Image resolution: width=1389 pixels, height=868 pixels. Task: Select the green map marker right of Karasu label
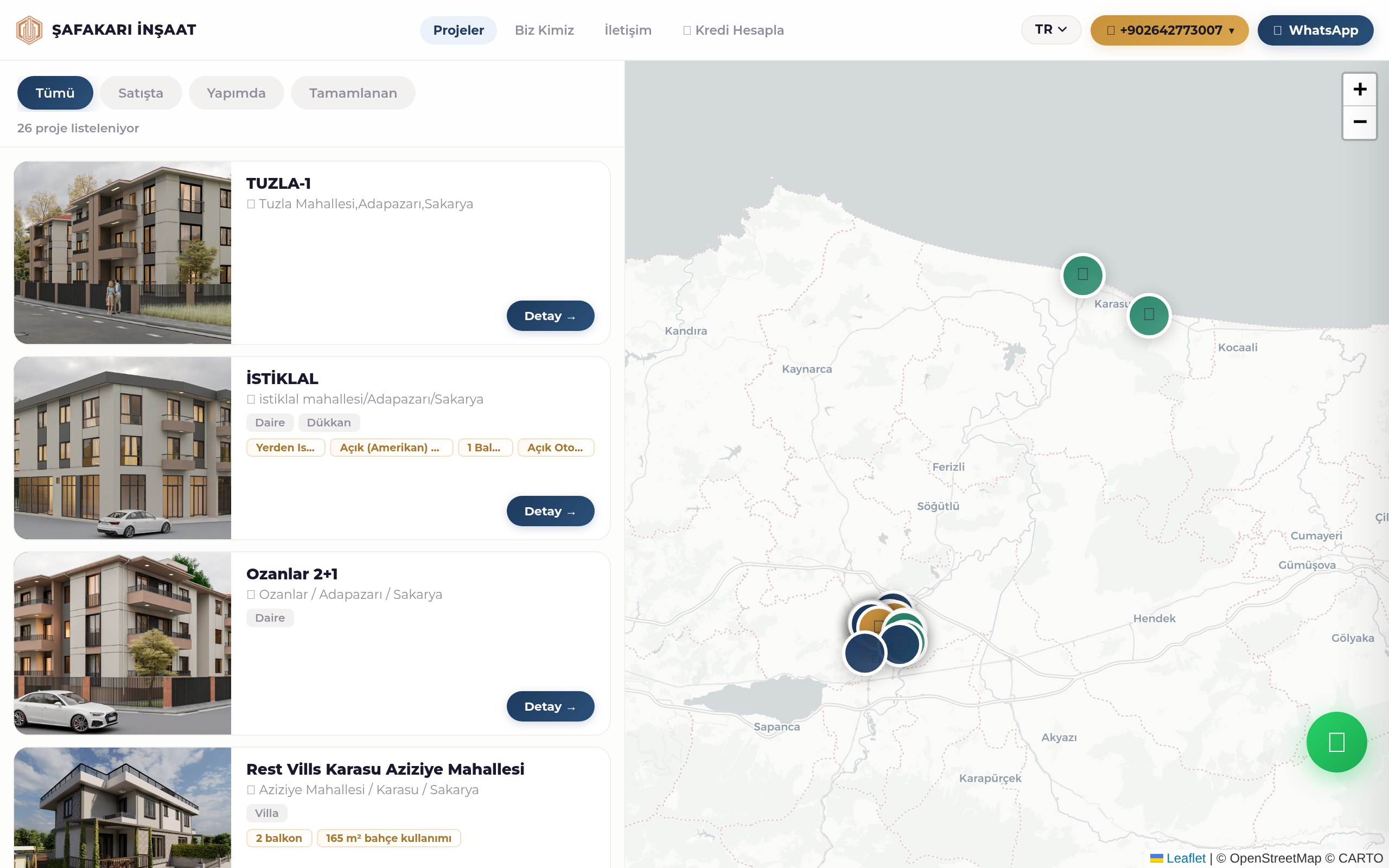pos(1149,315)
